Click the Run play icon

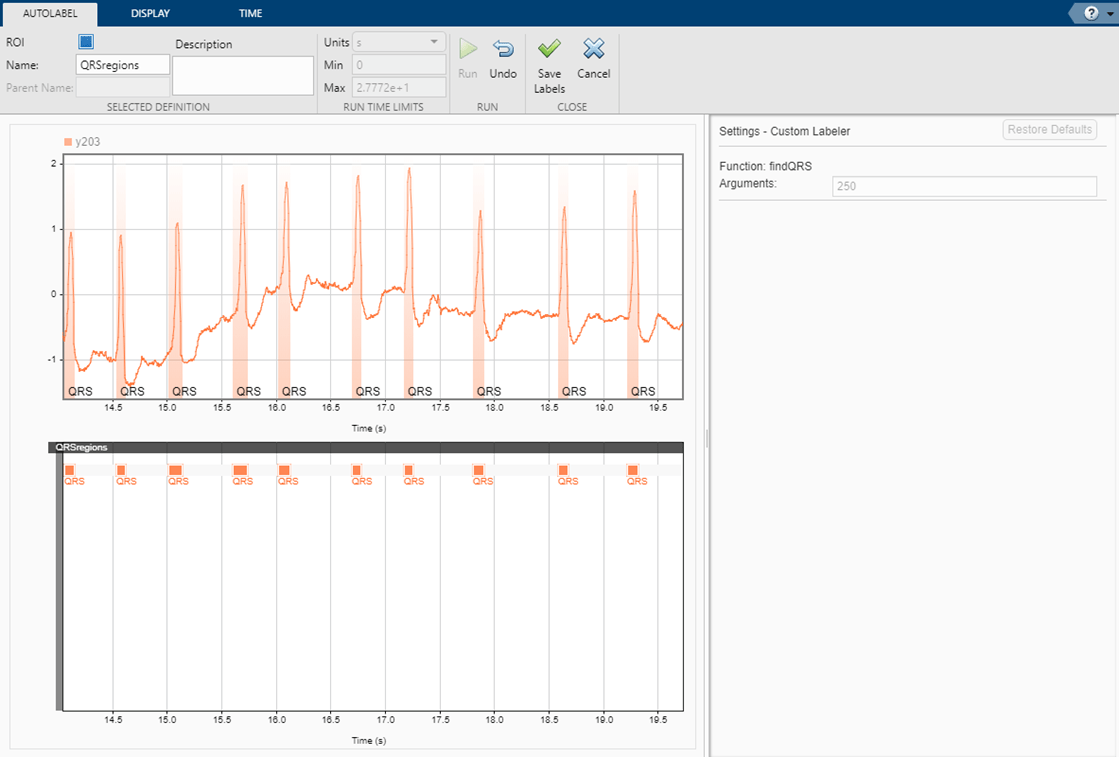(467, 49)
